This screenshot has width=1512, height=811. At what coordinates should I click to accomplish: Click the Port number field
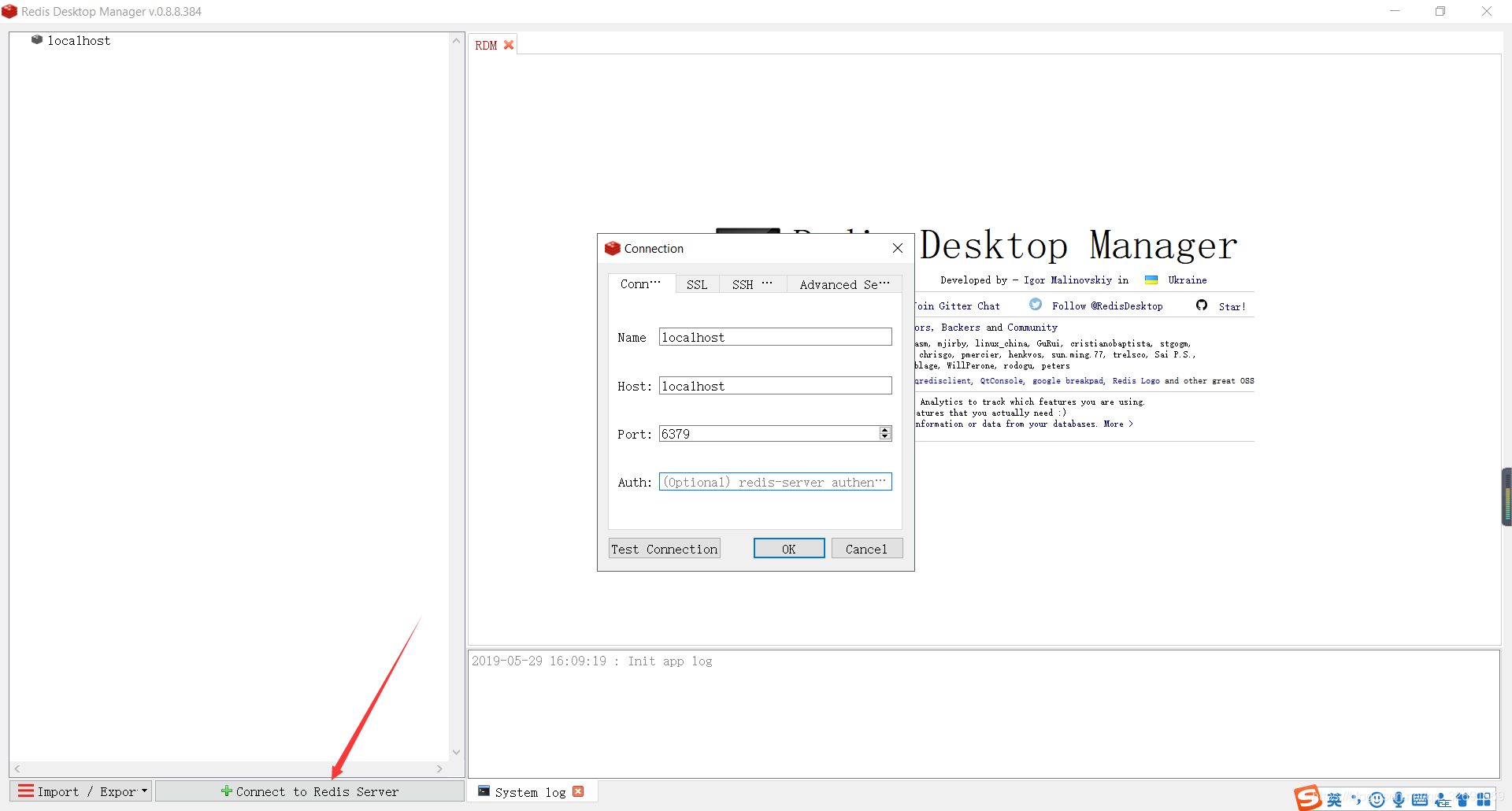click(x=769, y=434)
